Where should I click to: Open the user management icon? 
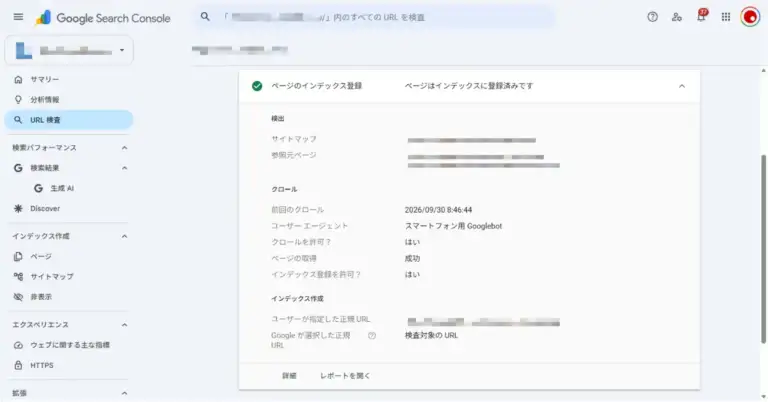pyautogui.click(x=677, y=17)
